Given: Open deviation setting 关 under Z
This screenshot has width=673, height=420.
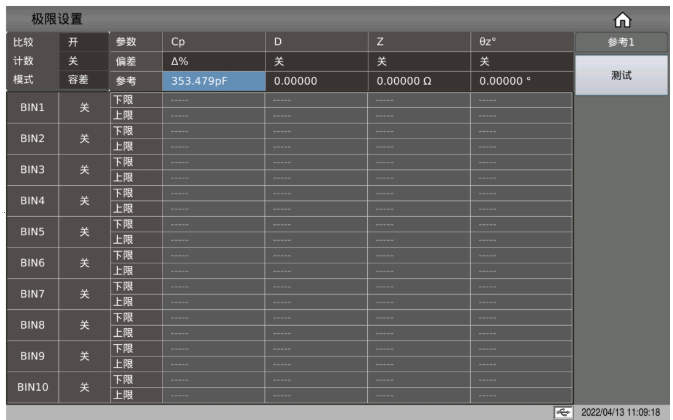Looking at the screenshot, I should pos(419,61).
